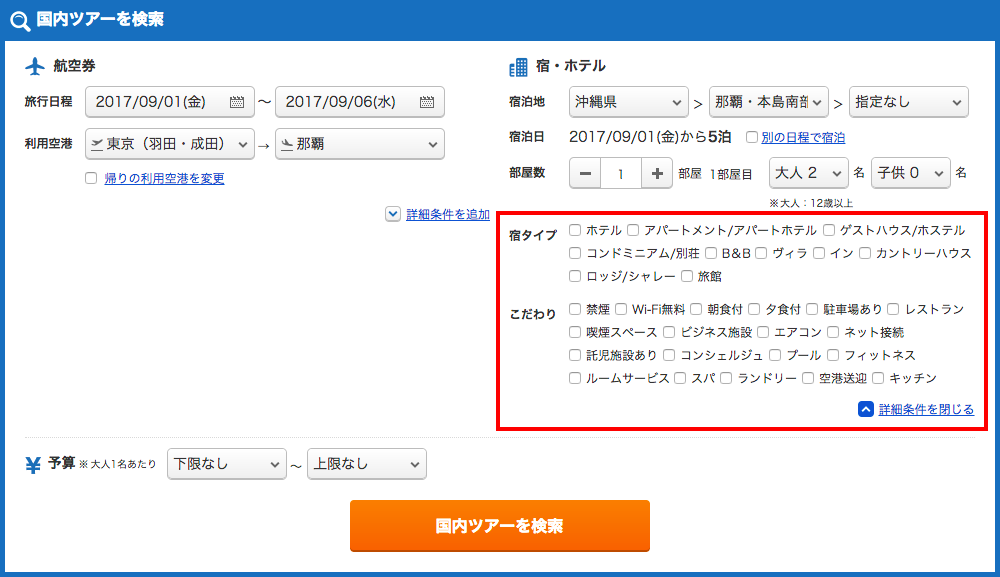Enable the ネット接続 checkbox
1000x577 pixels.
[x=833, y=332]
